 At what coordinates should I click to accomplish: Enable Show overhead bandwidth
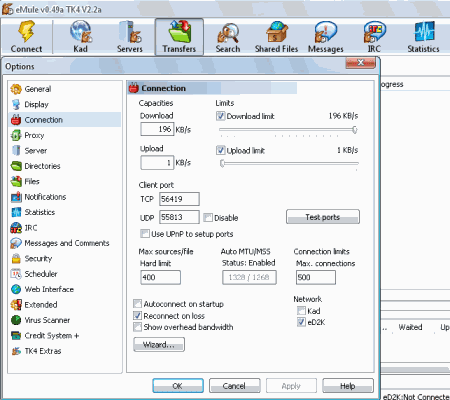[137, 327]
